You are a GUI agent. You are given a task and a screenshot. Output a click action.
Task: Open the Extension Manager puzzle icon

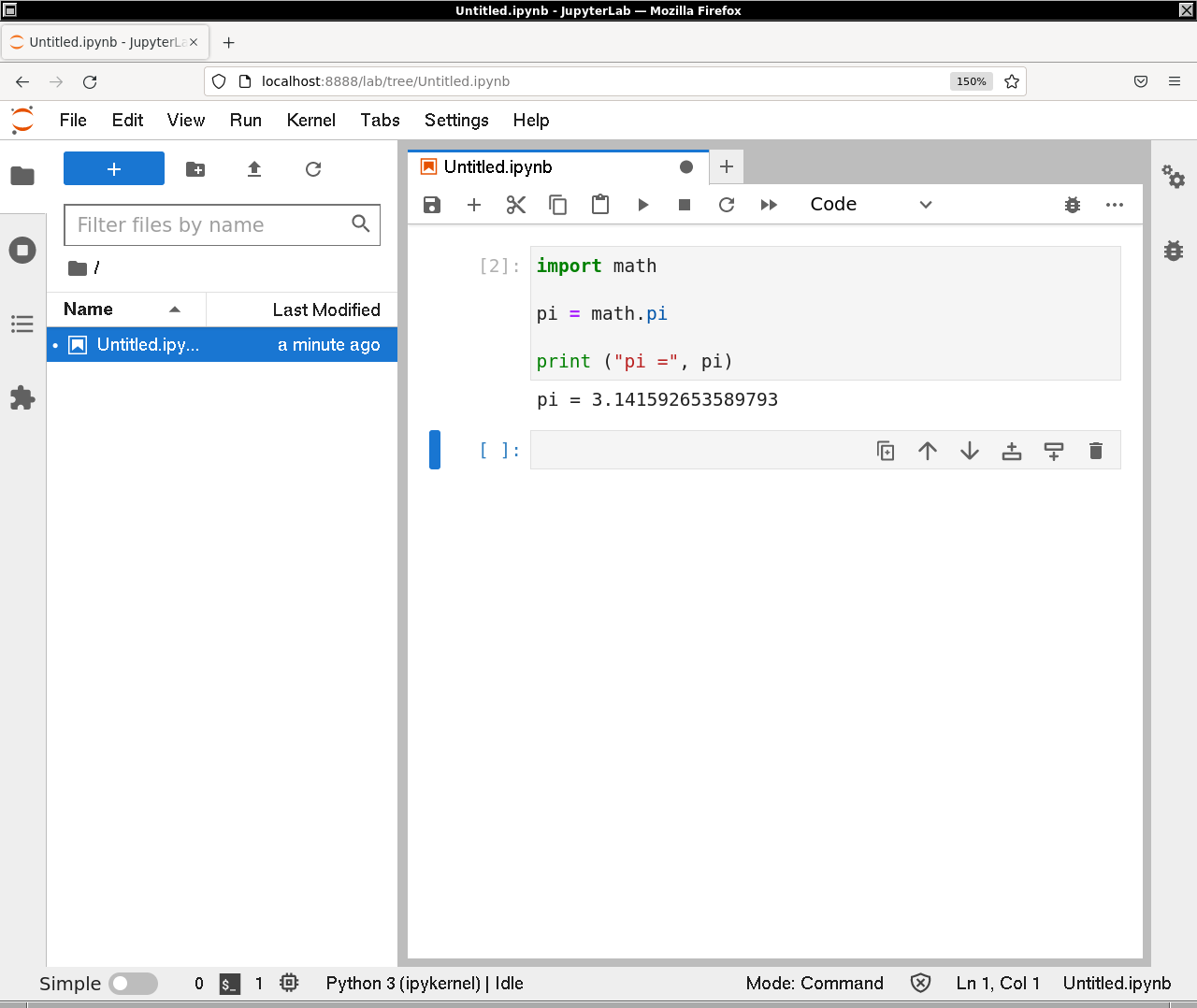pos(22,398)
